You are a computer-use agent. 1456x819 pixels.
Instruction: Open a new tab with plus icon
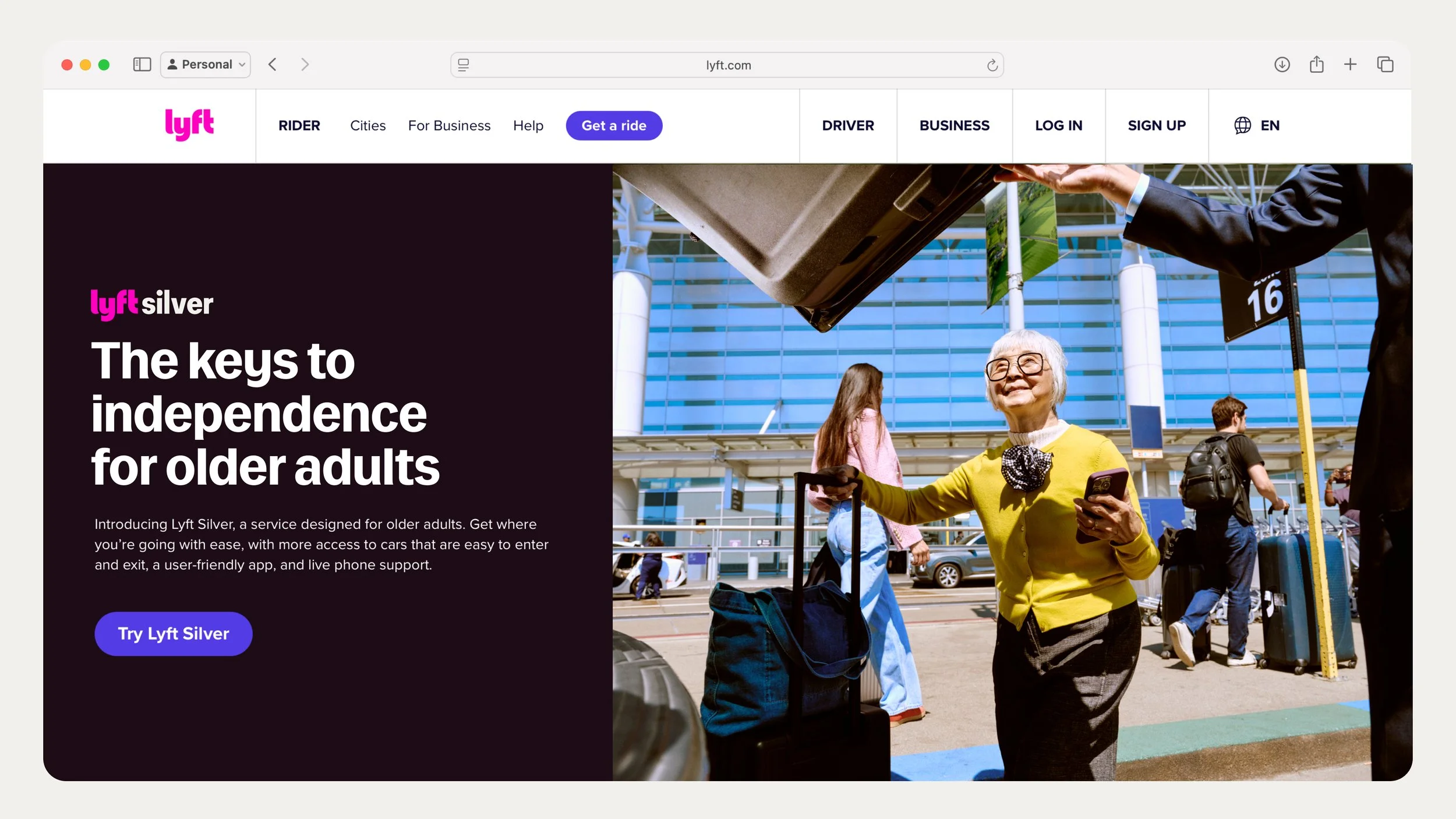1350,65
